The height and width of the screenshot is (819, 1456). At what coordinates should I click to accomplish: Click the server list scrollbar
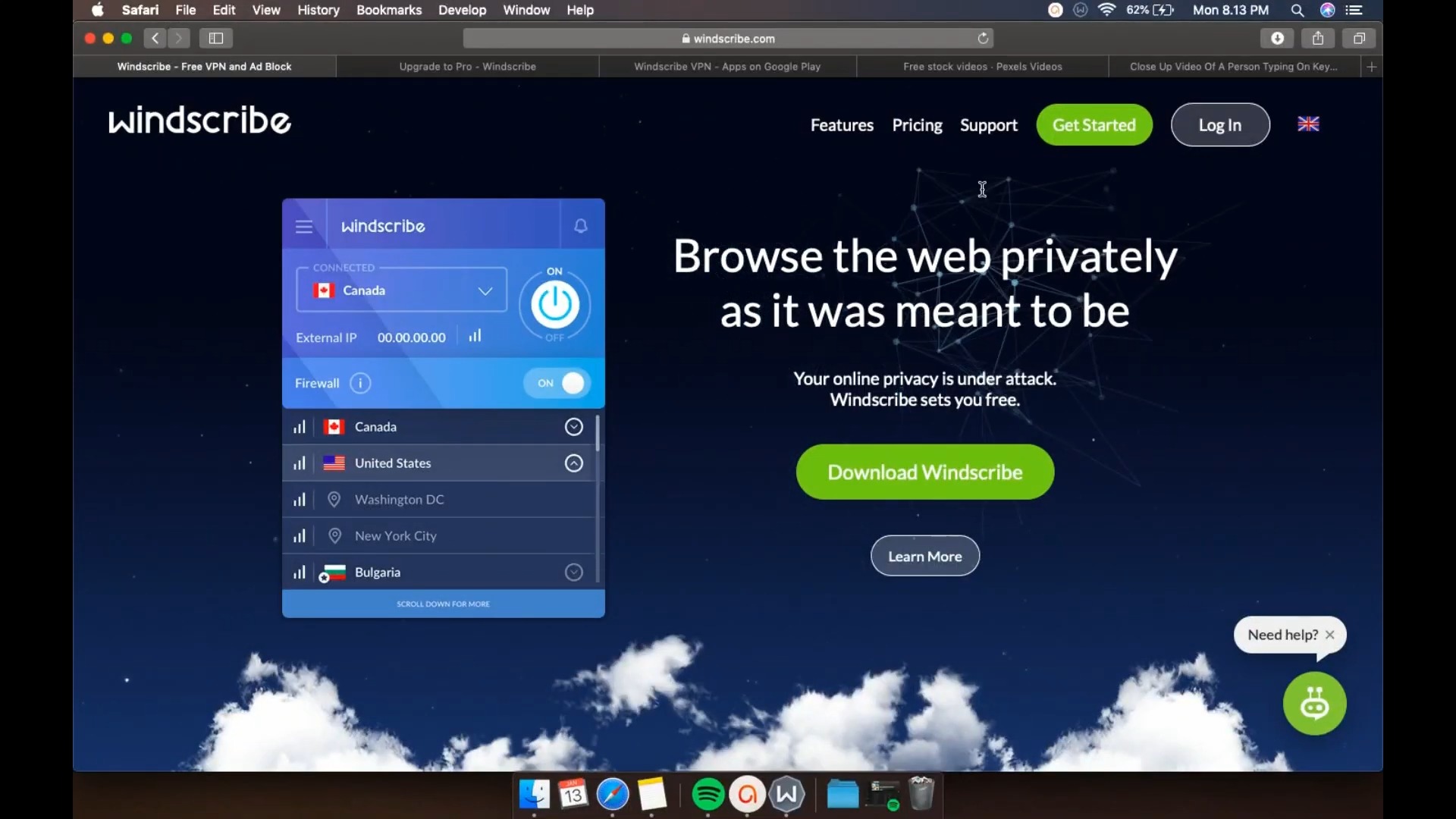[x=598, y=434]
